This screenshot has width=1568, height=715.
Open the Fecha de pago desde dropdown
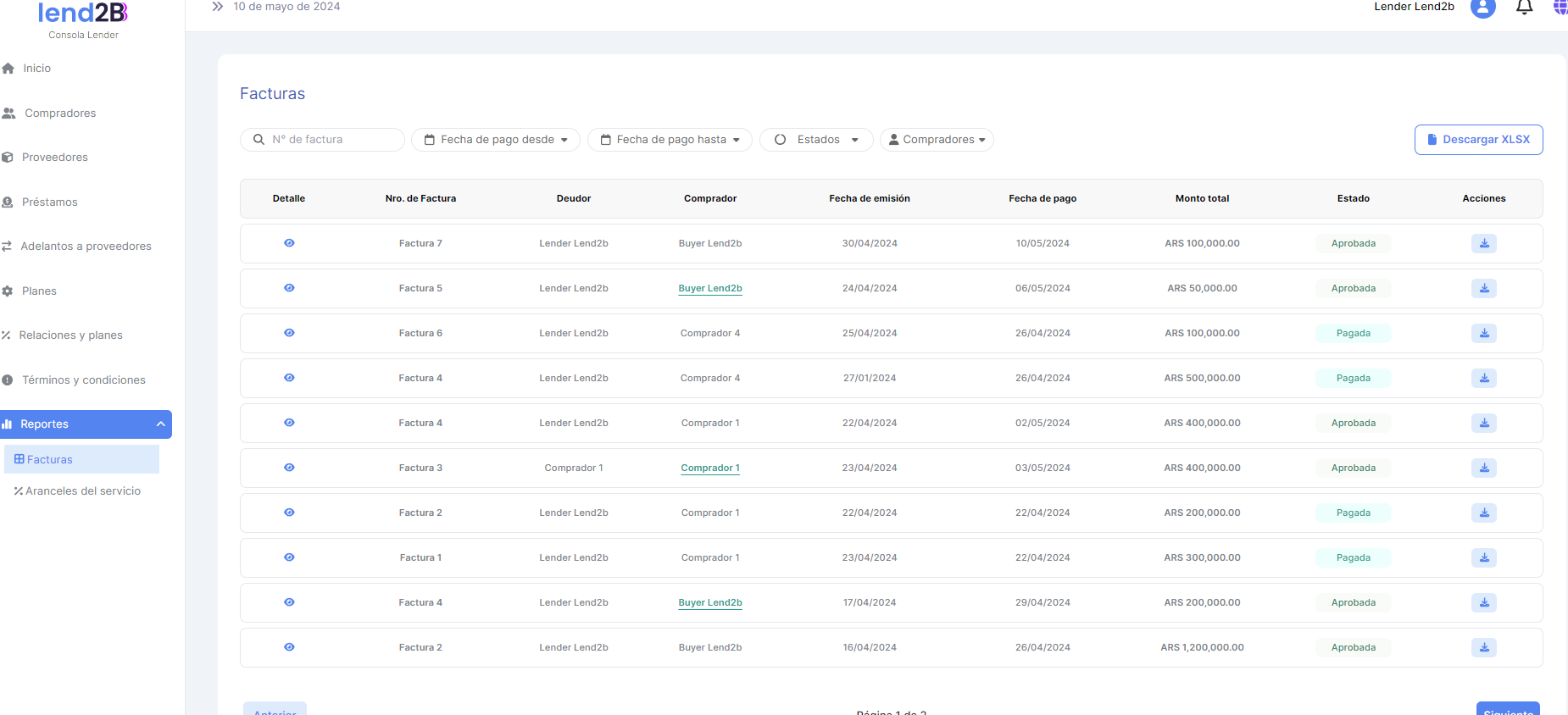click(x=496, y=140)
